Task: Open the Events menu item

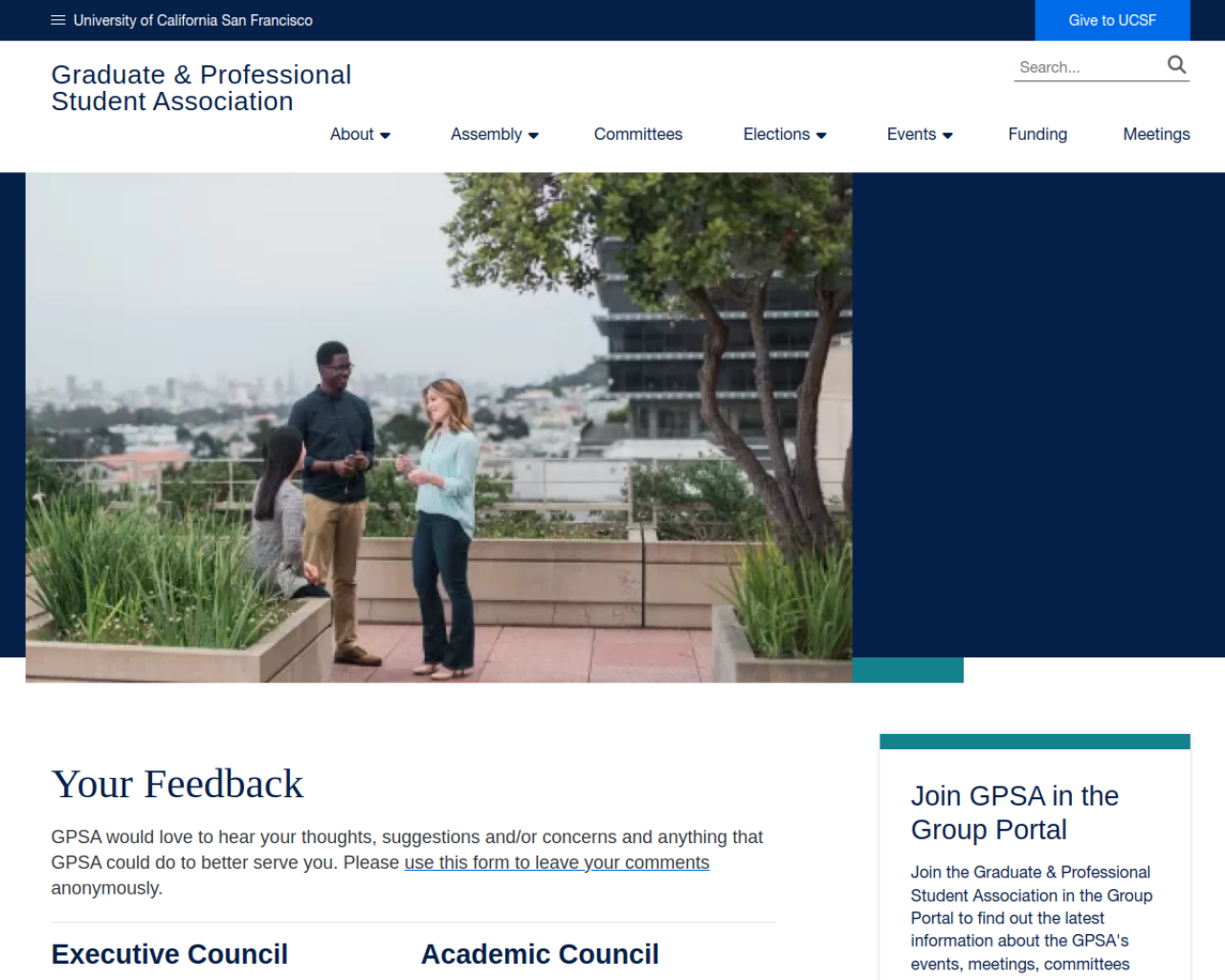Action: coord(911,135)
